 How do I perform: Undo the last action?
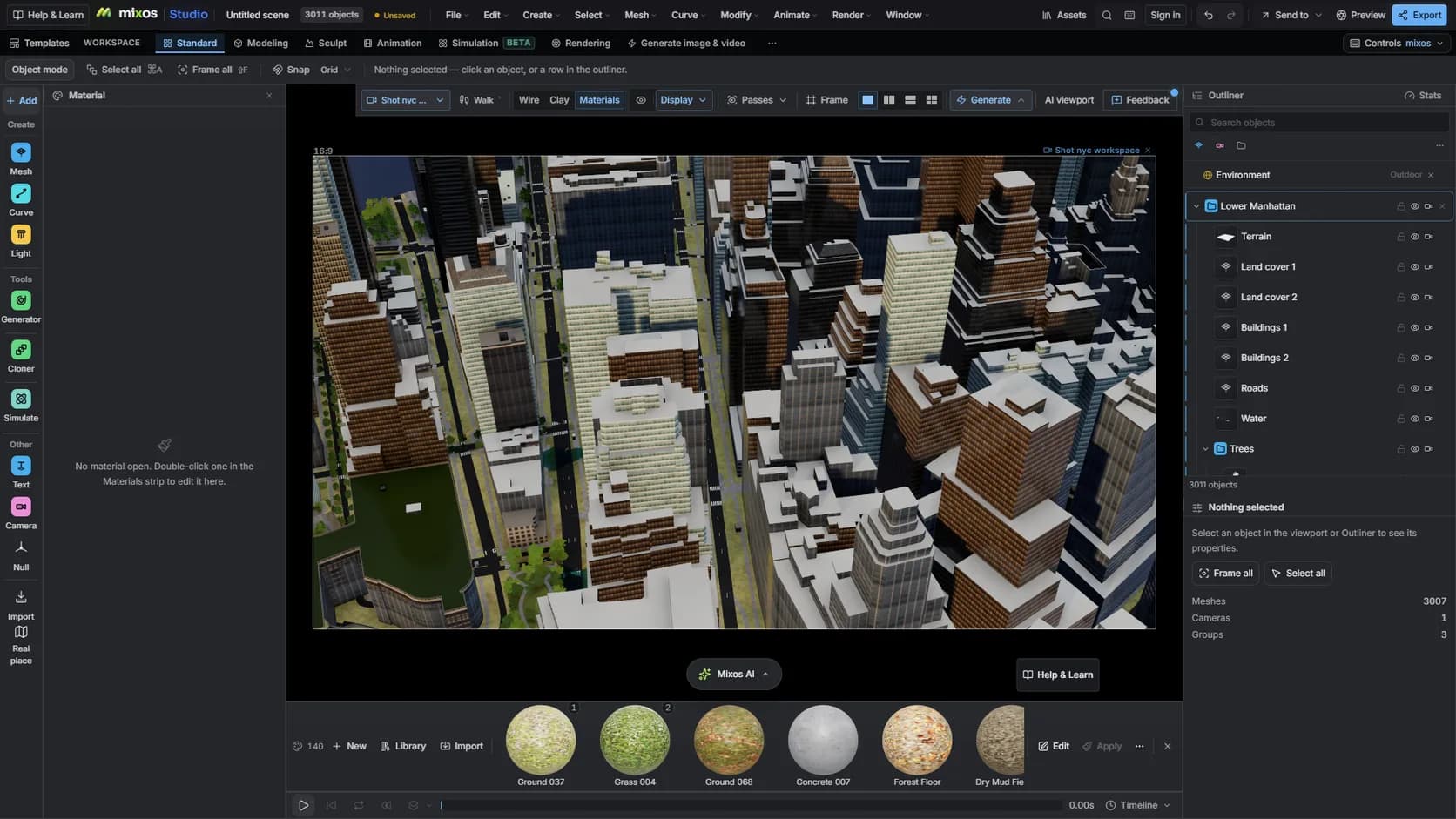click(x=1208, y=15)
